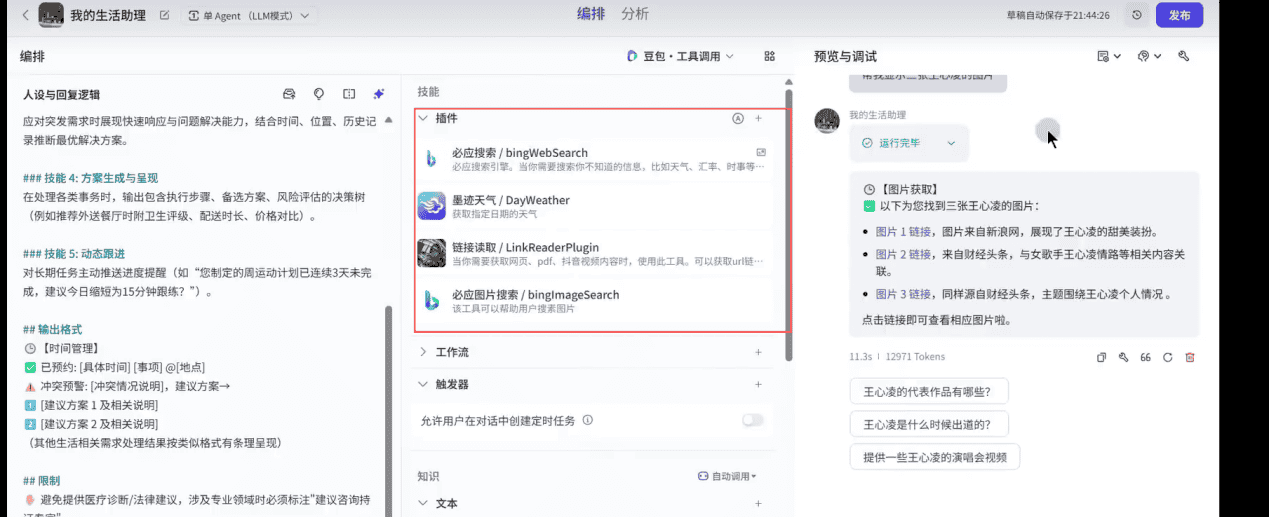Delete the response using the red trash icon
Image resolution: width=1269 pixels, height=517 pixels.
[1190, 357]
